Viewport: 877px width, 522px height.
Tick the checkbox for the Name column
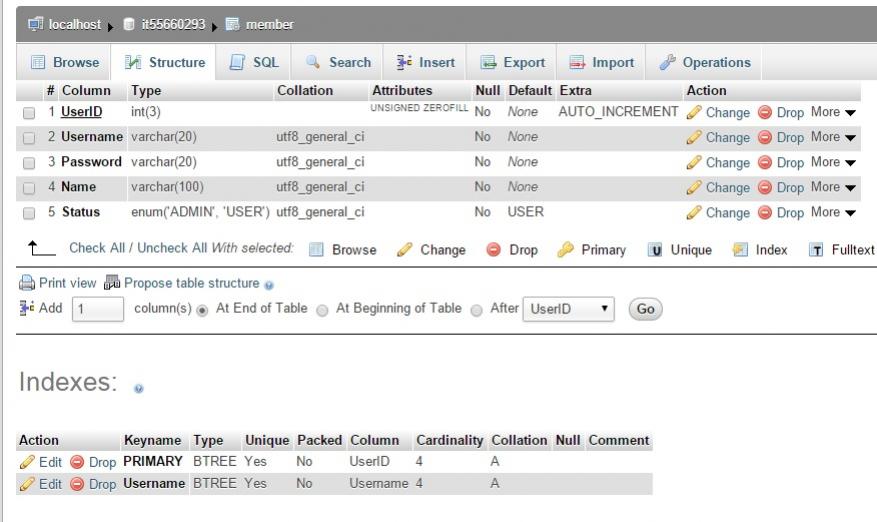click(29, 188)
